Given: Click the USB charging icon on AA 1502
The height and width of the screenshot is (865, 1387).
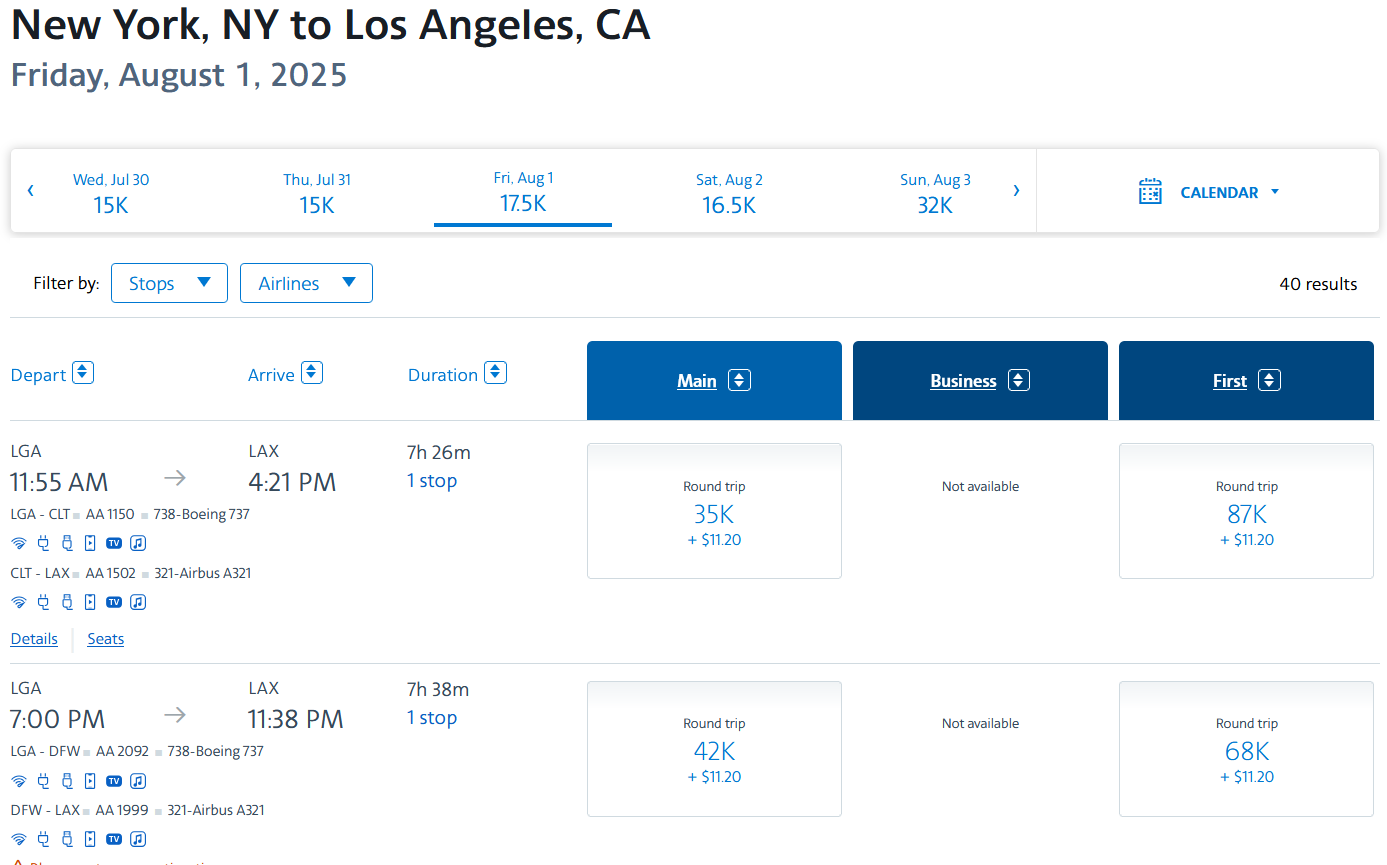Looking at the screenshot, I should (67, 601).
